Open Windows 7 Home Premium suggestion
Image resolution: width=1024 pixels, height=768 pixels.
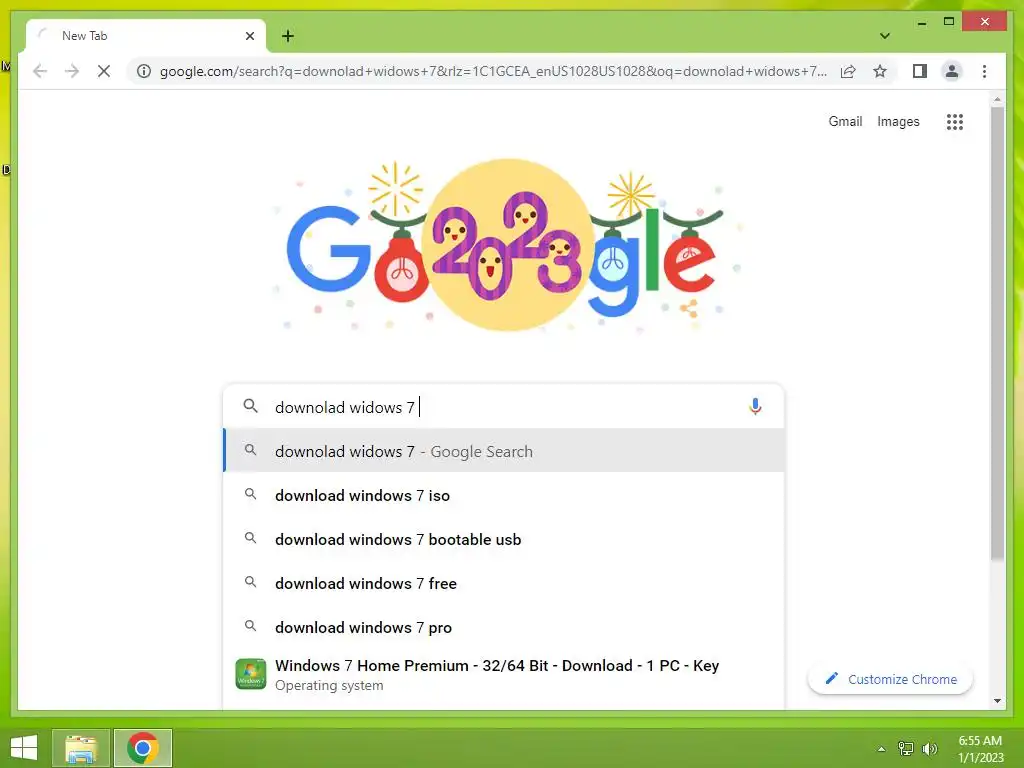(504, 675)
